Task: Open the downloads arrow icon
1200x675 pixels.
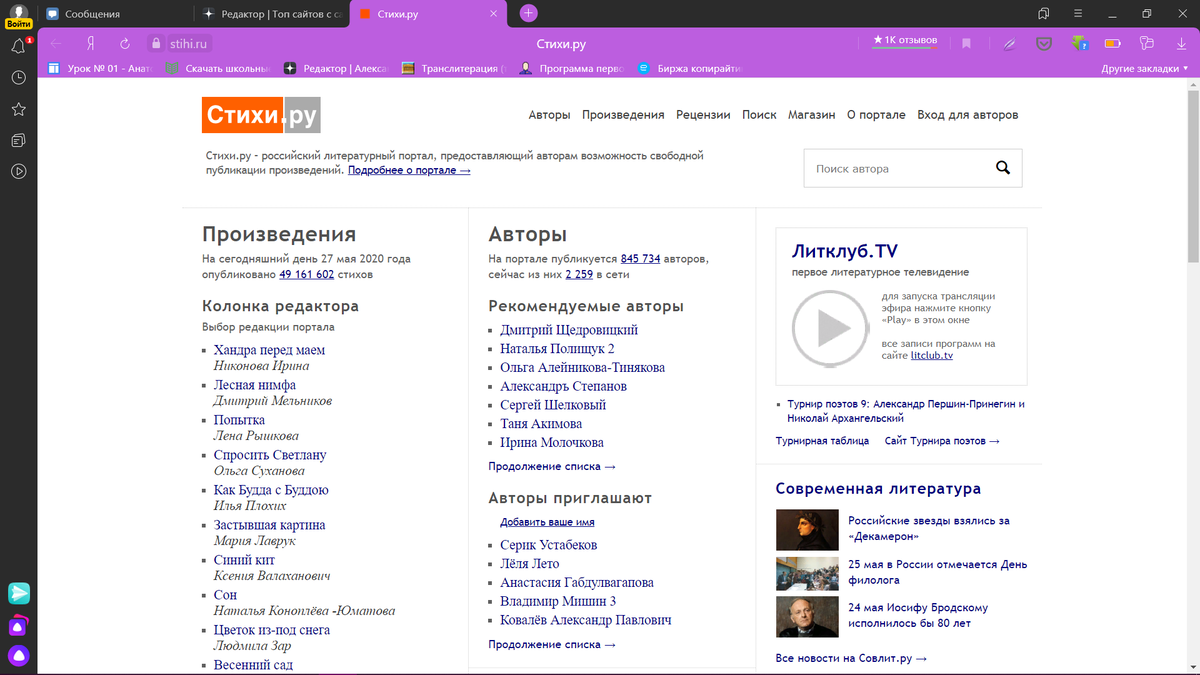Action: click(x=1181, y=43)
